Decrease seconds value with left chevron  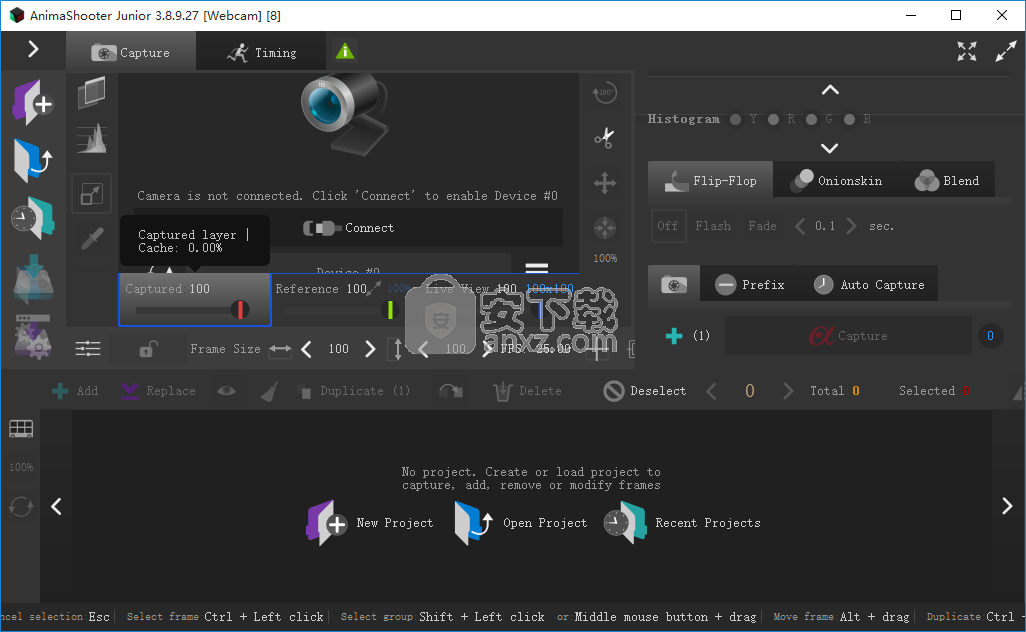[800, 226]
